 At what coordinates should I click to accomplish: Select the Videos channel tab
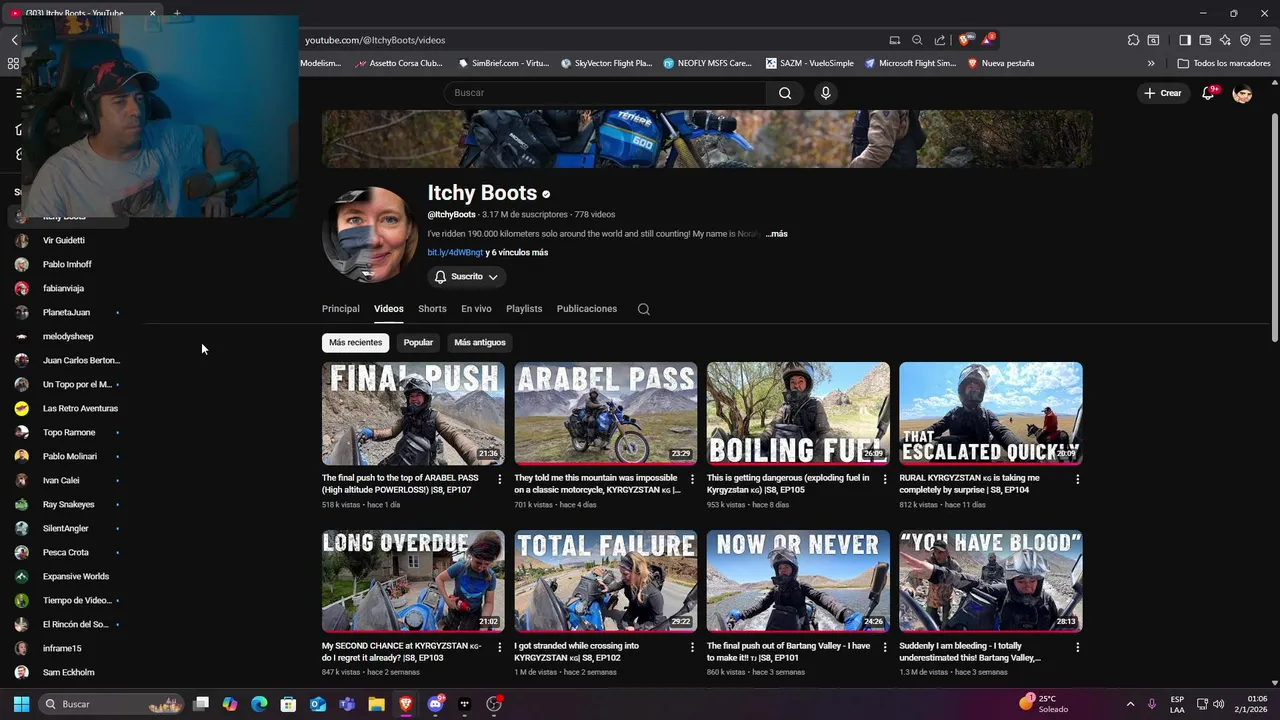[389, 309]
